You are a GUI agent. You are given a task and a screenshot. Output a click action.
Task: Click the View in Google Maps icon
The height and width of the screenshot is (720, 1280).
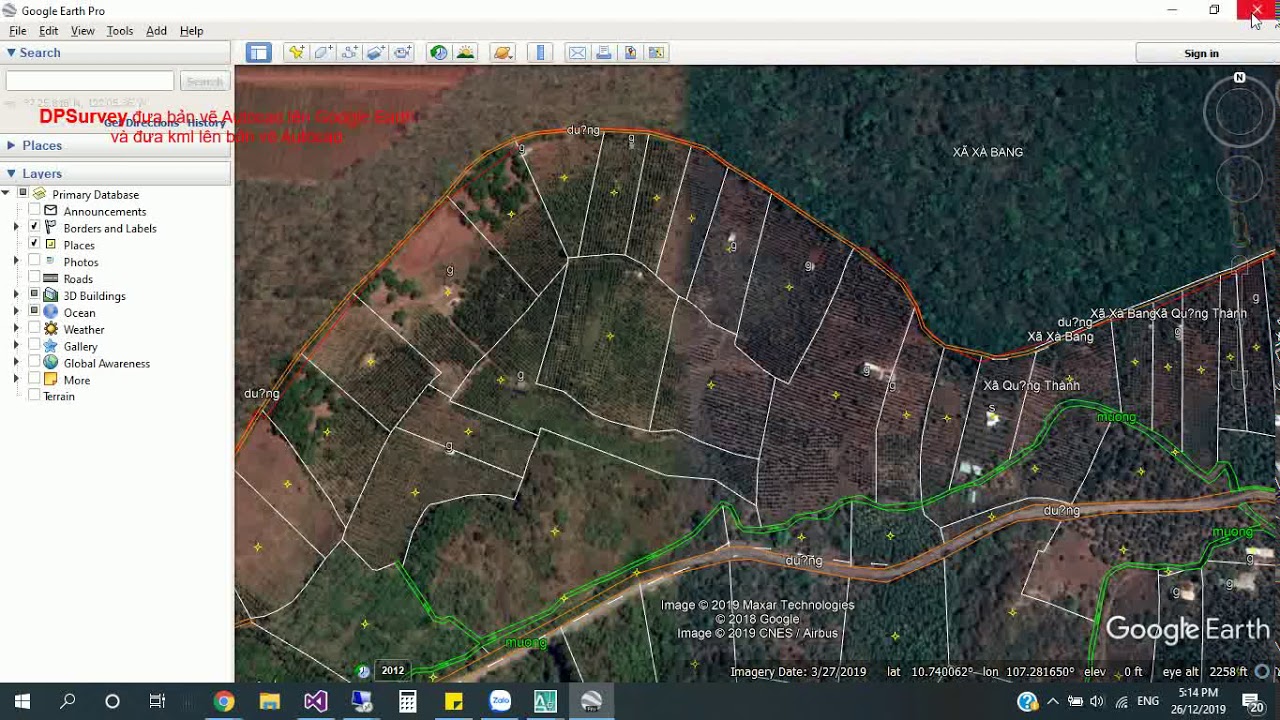pos(656,53)
